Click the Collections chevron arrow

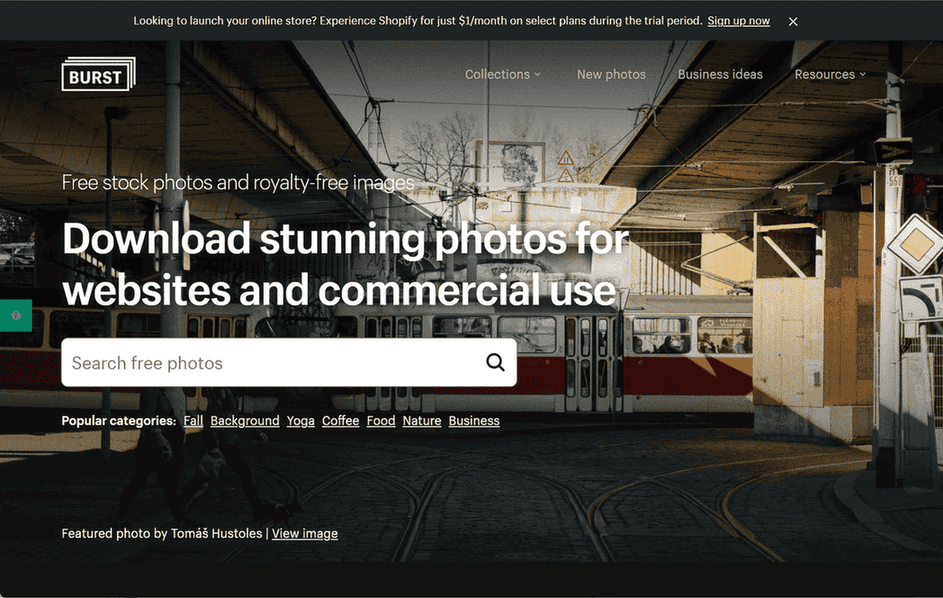[537, 75]
